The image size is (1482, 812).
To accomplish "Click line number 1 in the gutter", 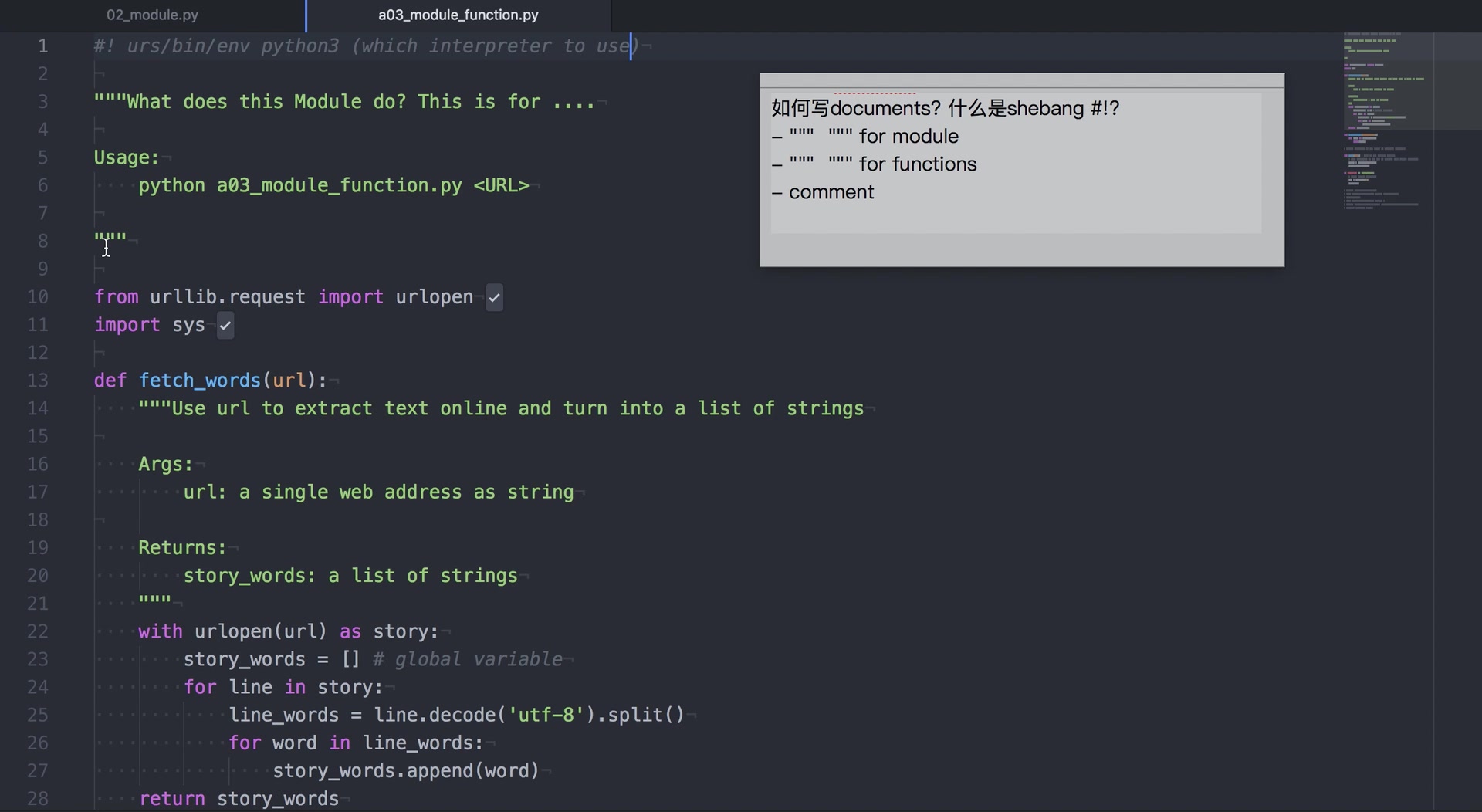I will 43,46.
